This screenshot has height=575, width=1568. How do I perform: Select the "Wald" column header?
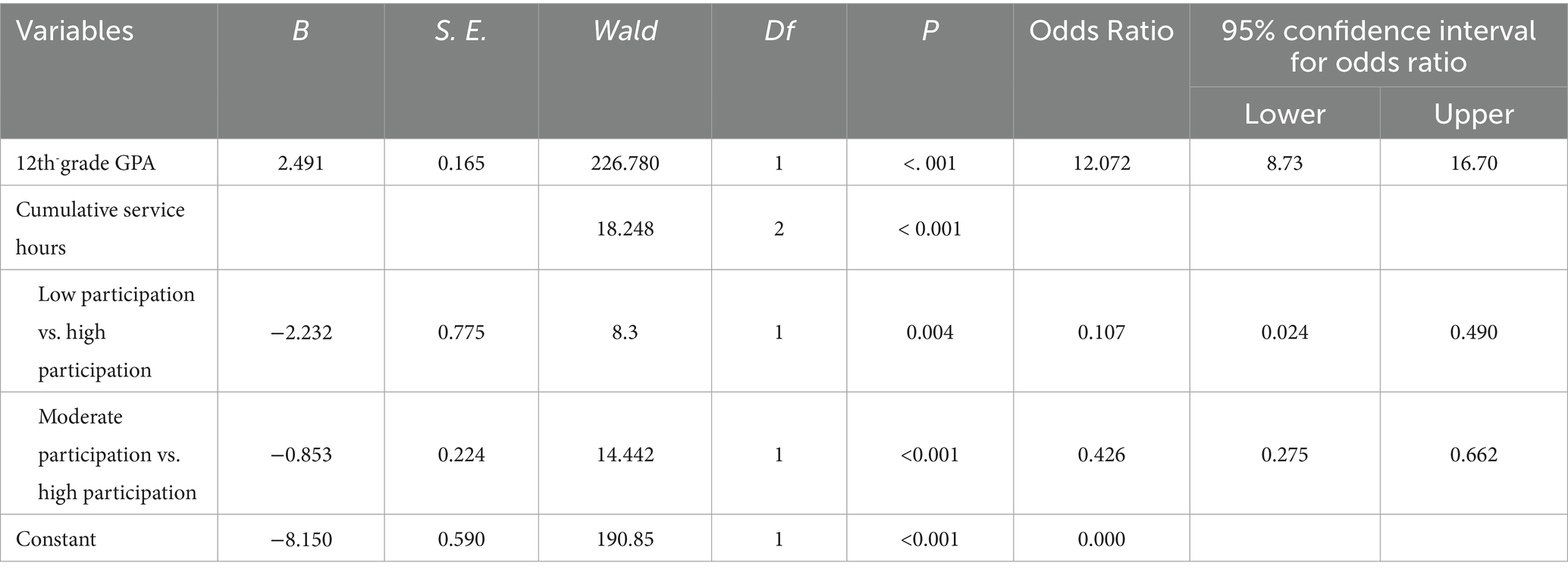pos(625,31)
